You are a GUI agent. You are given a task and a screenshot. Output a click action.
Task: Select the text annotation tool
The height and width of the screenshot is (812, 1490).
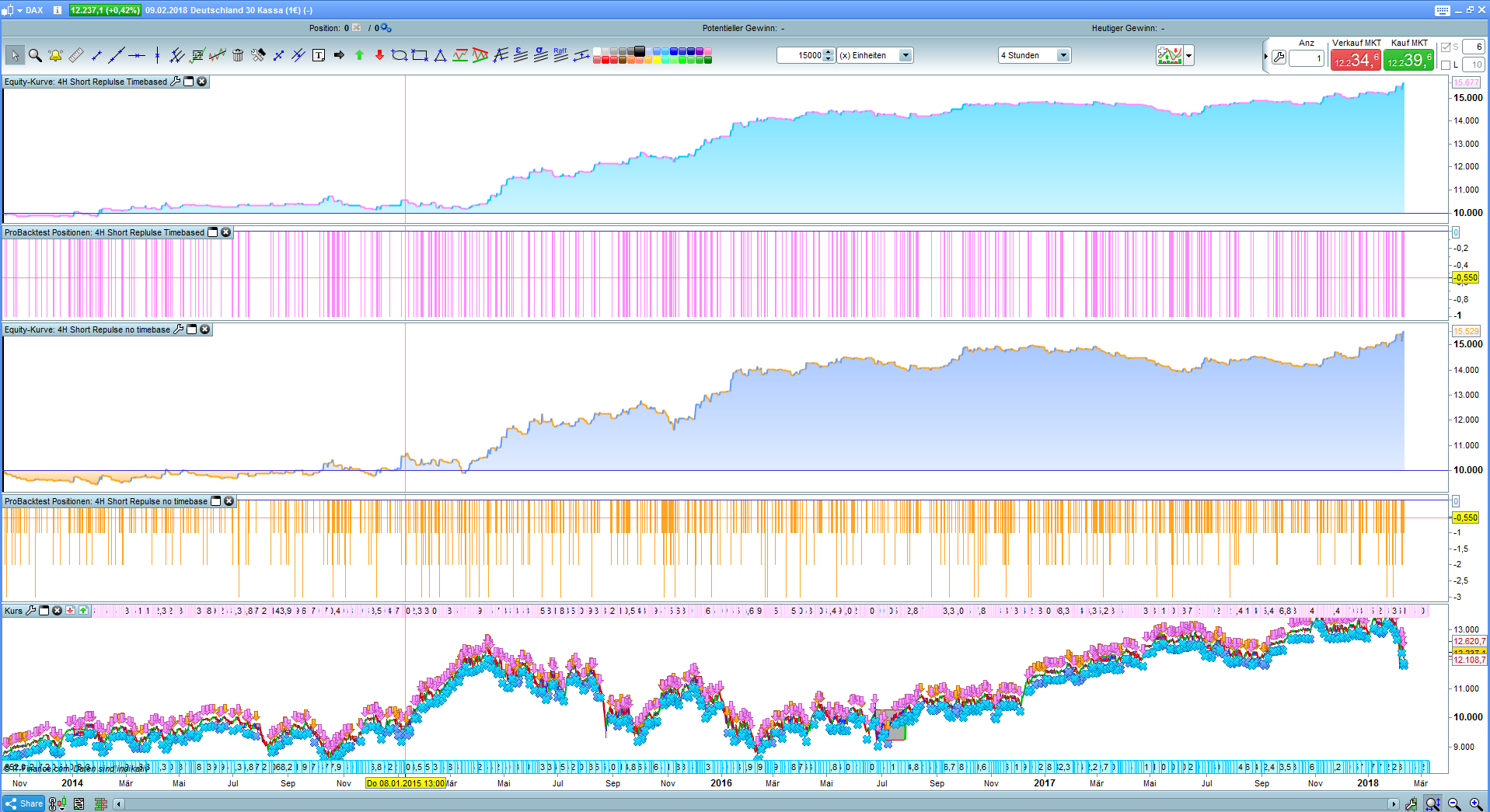(x=319, y=55)
